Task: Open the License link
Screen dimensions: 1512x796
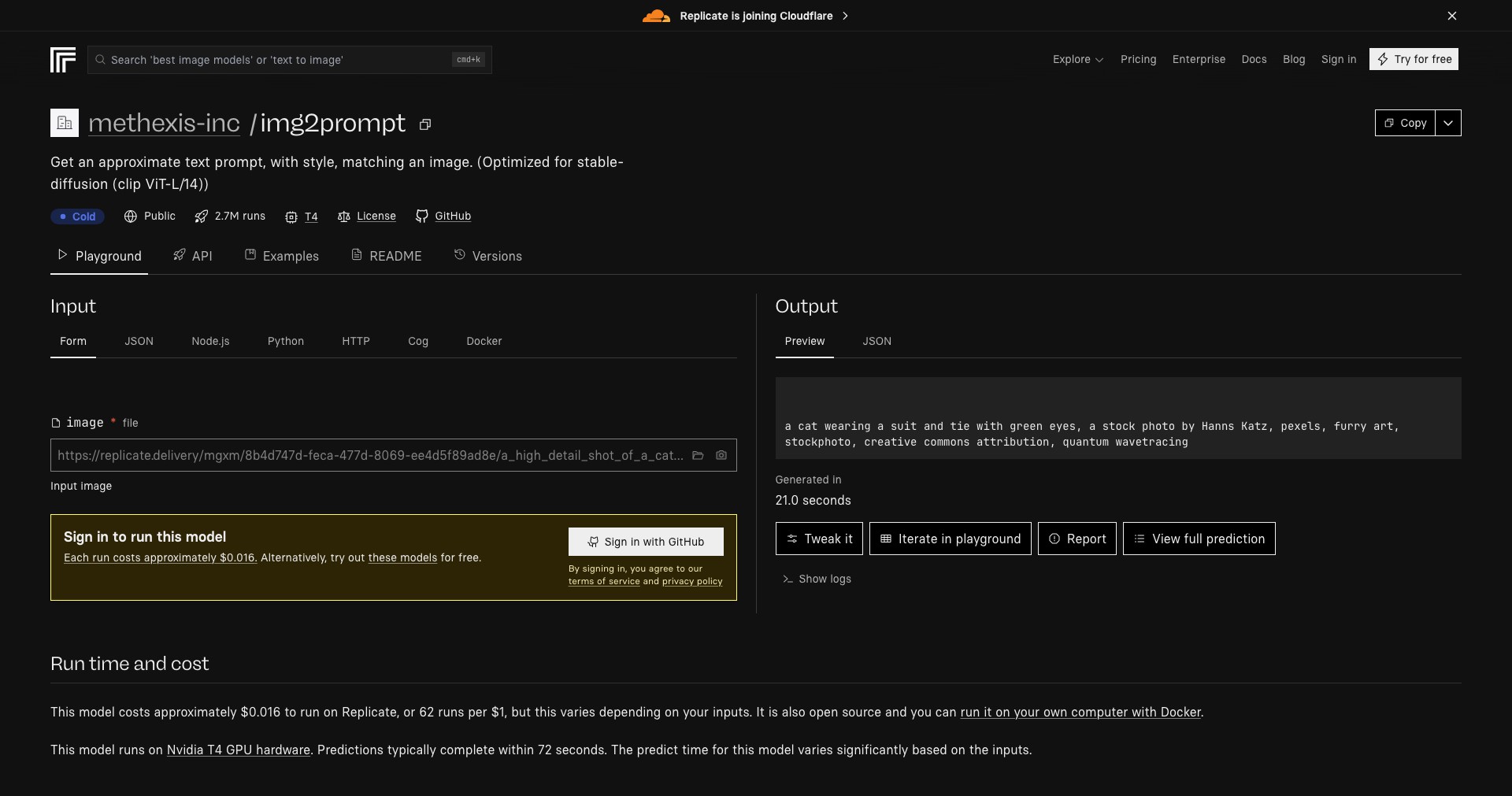Action: [x=376, y=216]
